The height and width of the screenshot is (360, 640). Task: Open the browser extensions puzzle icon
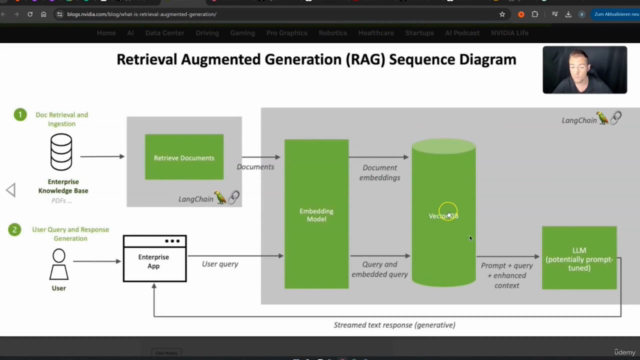(535, 14)
